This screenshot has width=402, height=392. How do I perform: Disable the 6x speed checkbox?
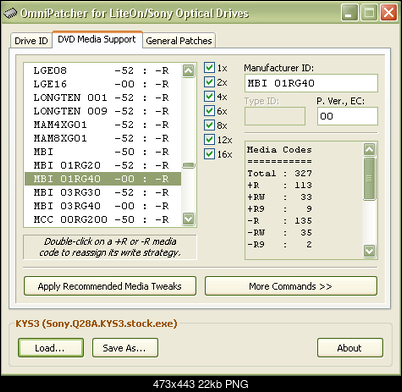[209, 111]
